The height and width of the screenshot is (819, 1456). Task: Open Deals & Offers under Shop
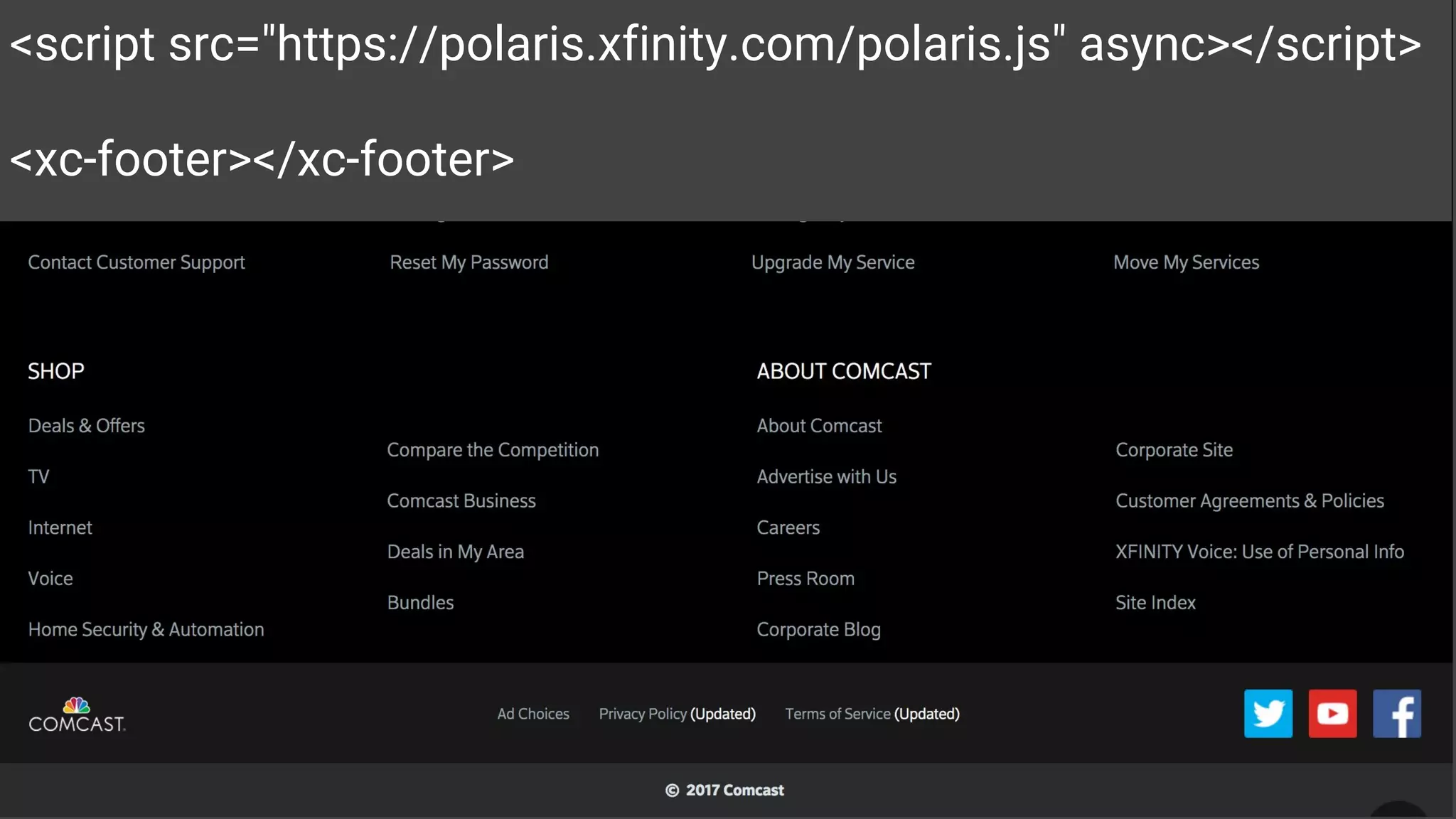(x=87, y=426)
